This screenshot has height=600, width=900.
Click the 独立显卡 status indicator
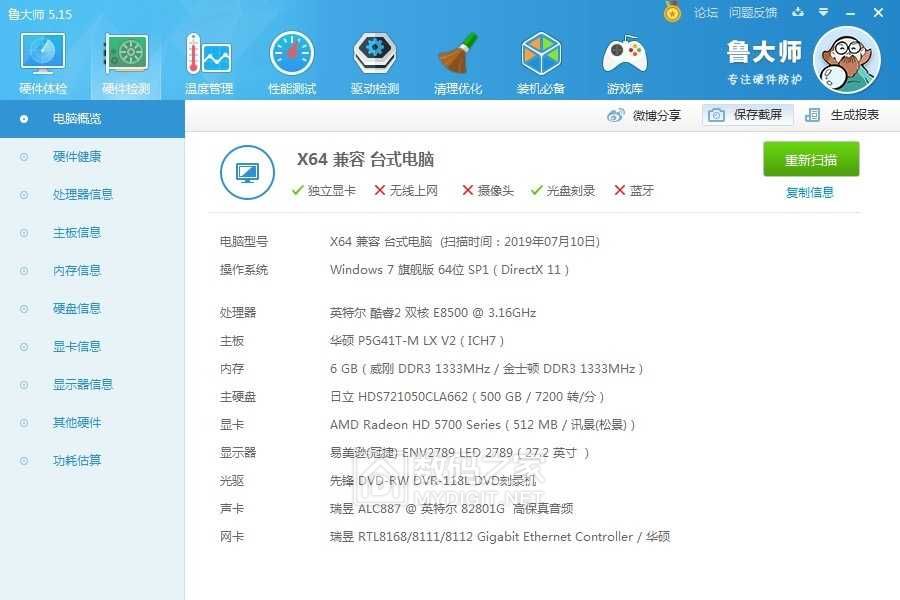click(x=324, y=191)
